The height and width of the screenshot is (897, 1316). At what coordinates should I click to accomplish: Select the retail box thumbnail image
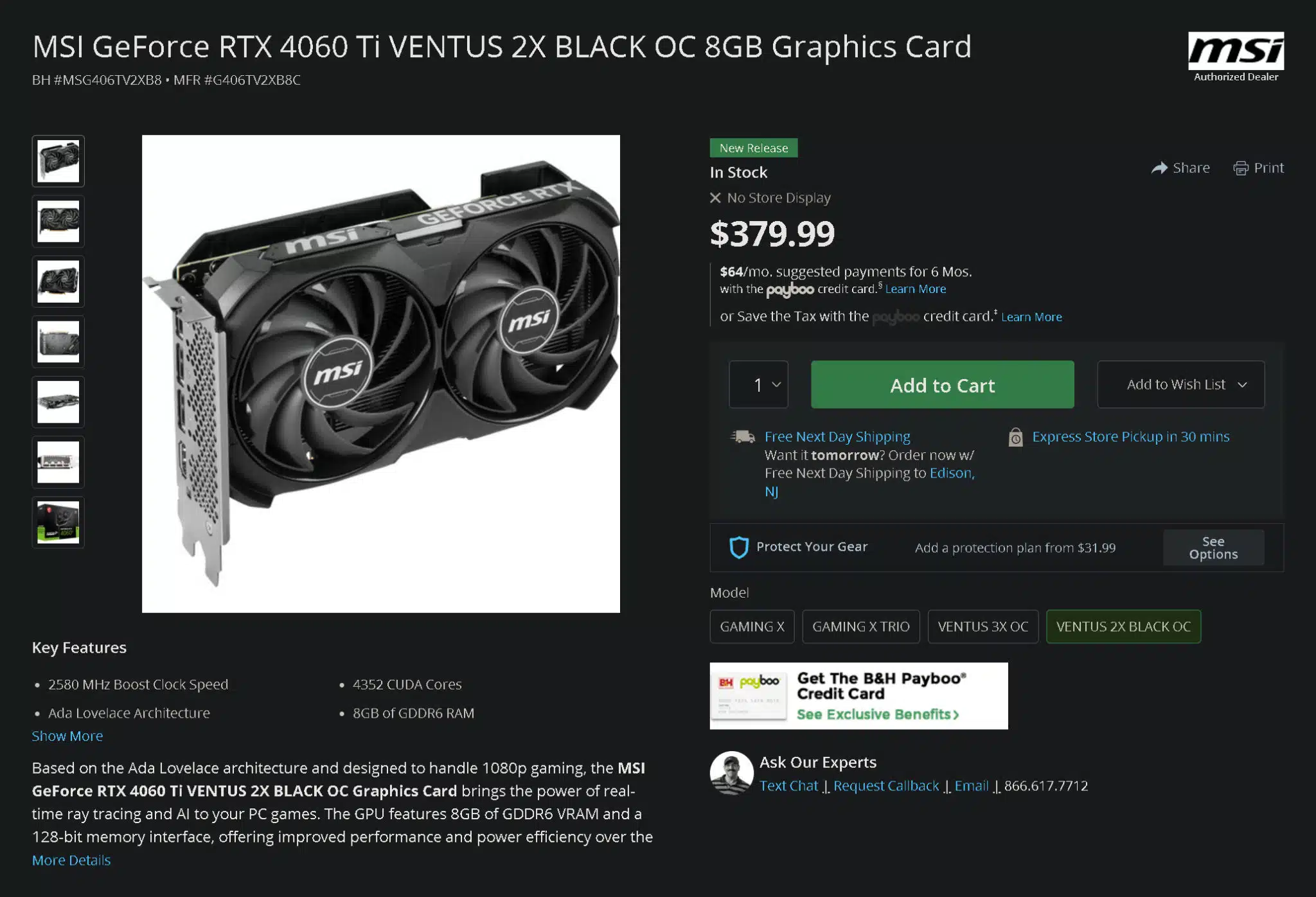(58, 522)
